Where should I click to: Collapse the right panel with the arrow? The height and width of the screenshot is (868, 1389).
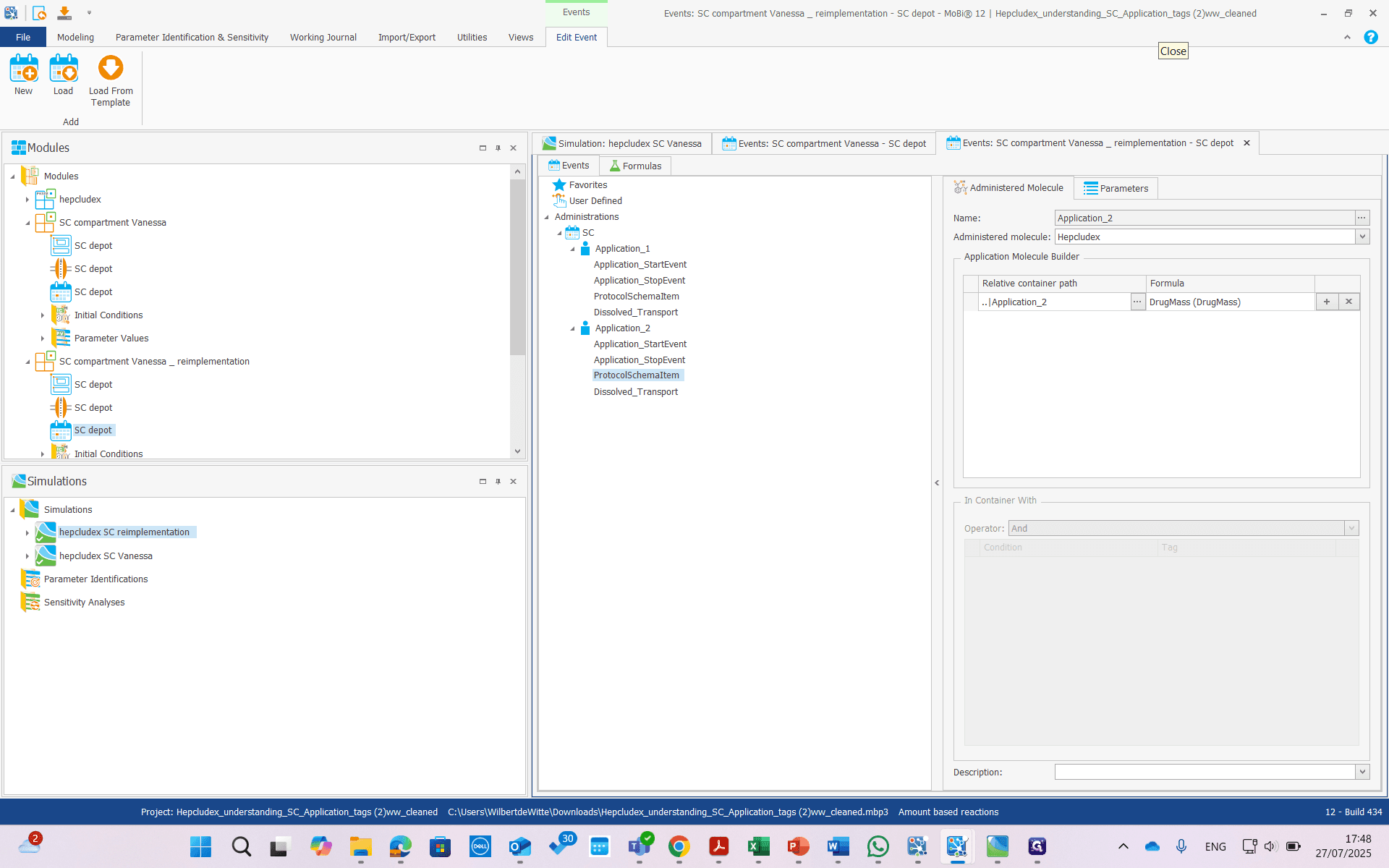937,482
